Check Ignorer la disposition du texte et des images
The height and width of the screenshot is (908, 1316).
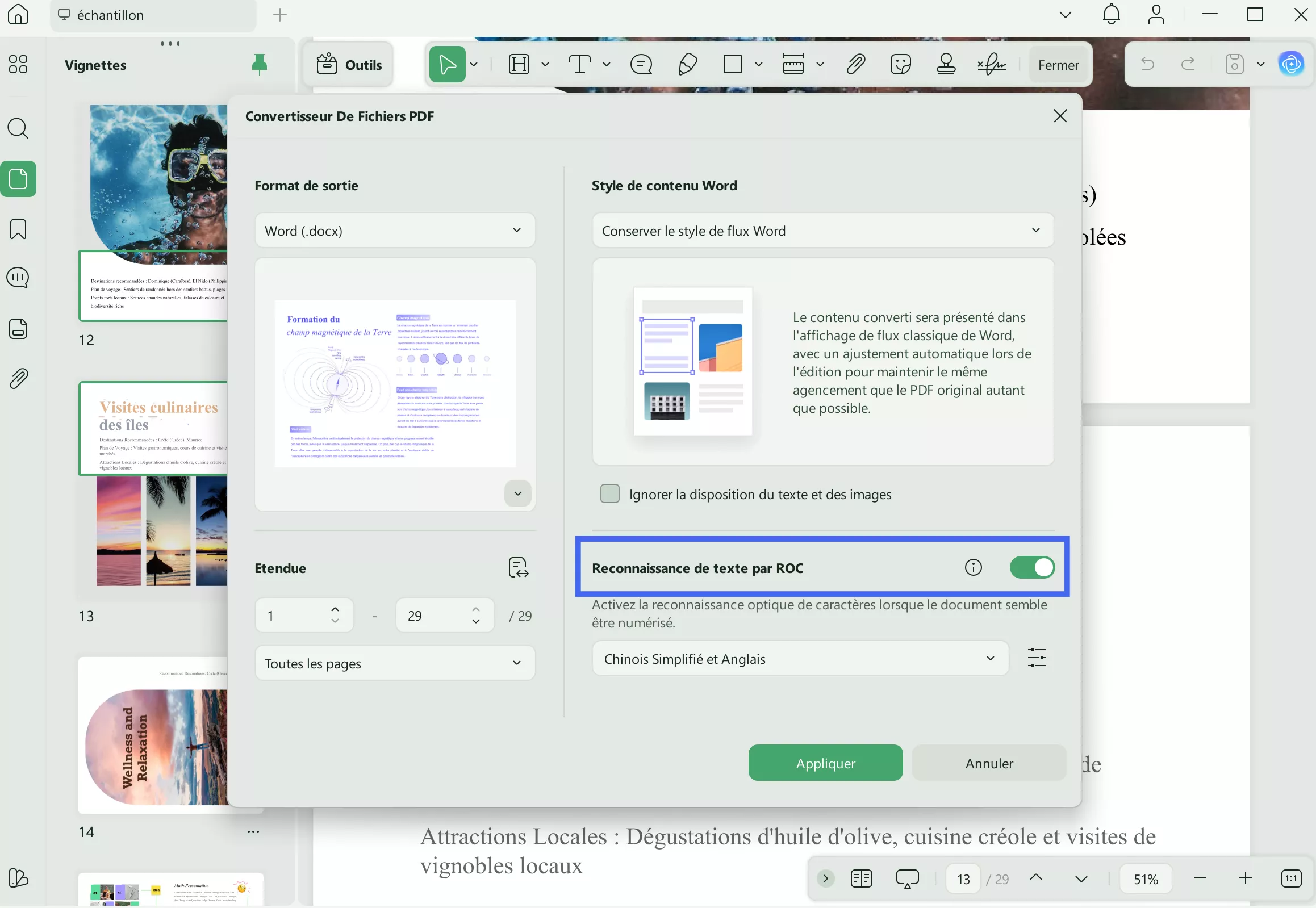click(610, 494)
